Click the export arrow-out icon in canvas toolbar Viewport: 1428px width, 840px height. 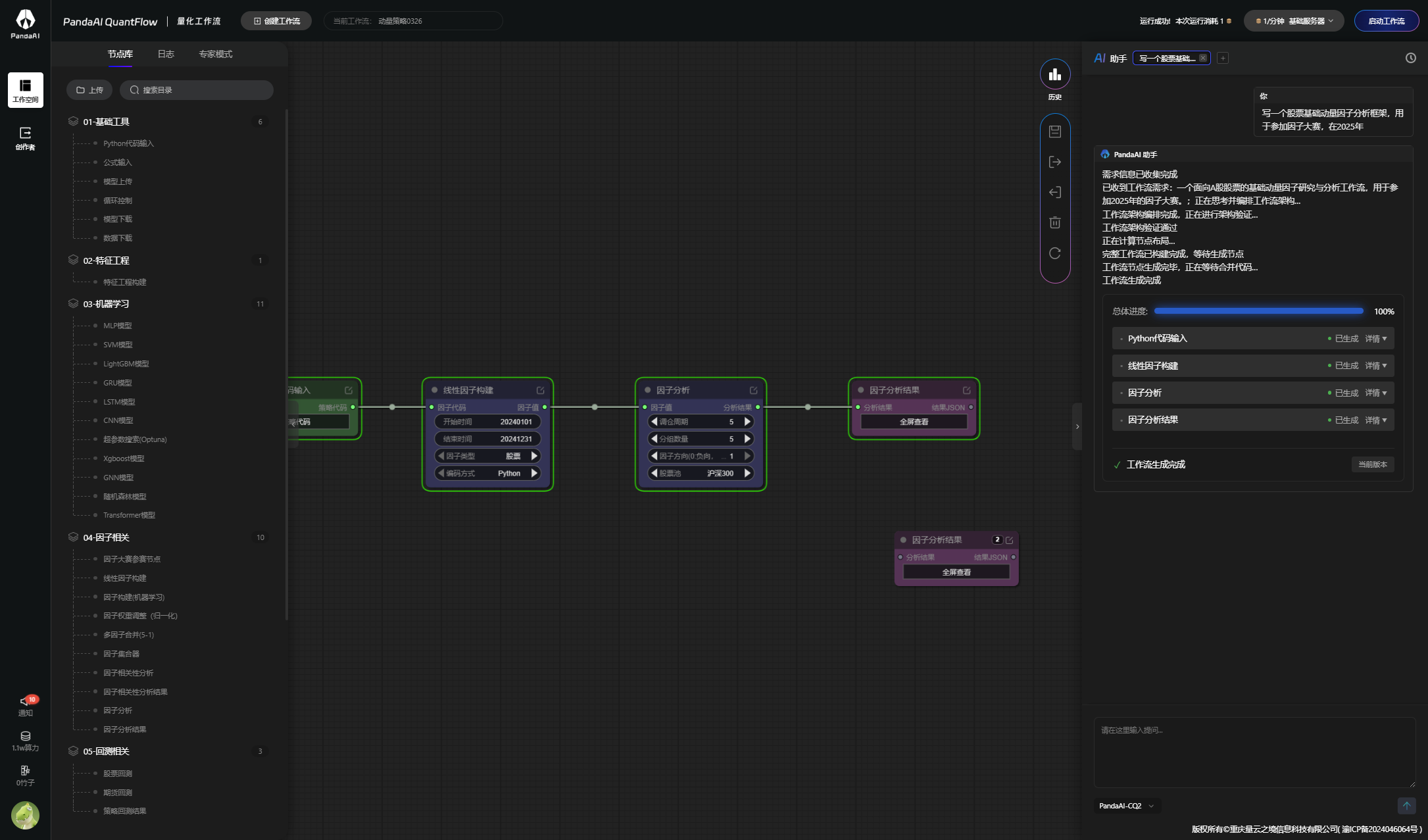point(1054,162)
